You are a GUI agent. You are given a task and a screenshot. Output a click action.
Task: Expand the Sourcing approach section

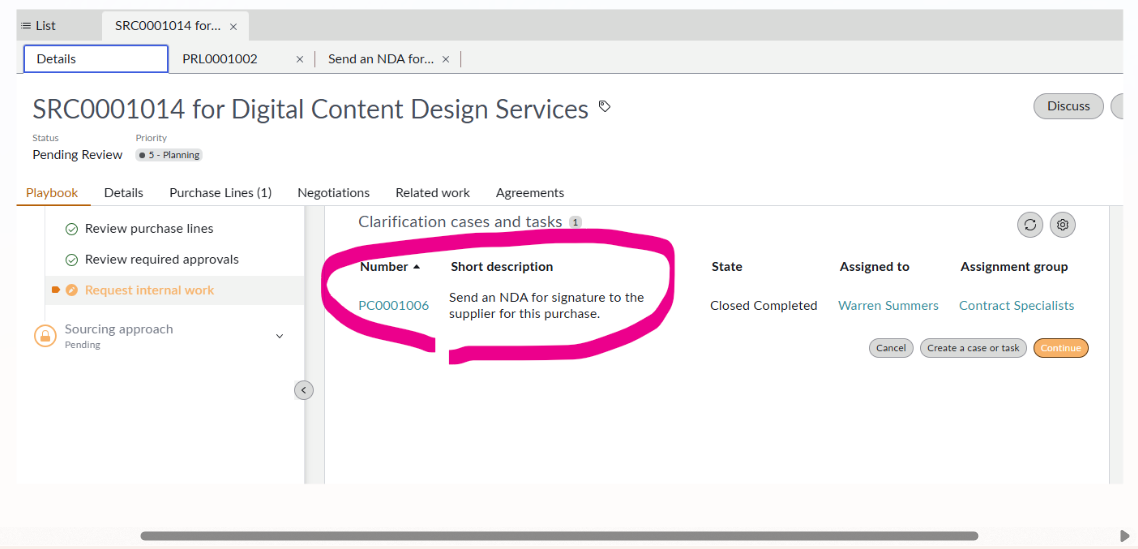point(279,336)
